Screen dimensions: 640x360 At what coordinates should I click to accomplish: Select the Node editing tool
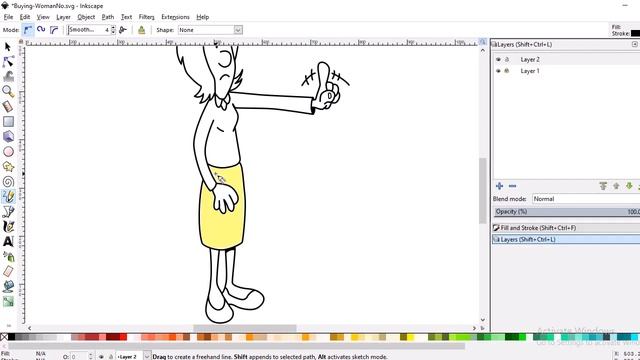click(8, 62)
